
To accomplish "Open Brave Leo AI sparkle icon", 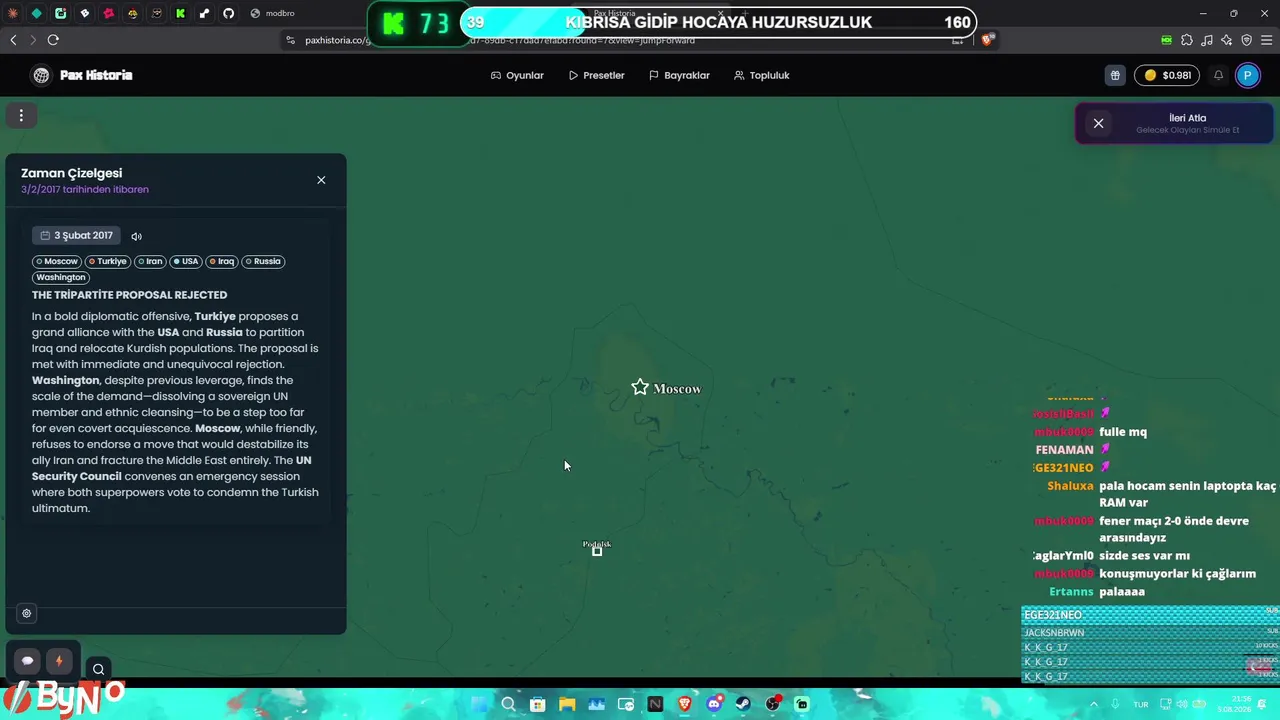I will tap(1226, 40).
